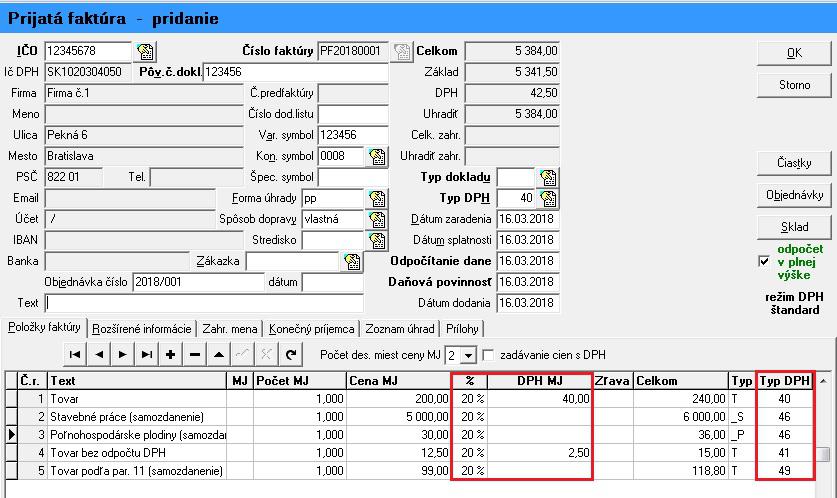Go to first invoice item record
This screenshot has width=837, height=498.
tap(75, 354)
